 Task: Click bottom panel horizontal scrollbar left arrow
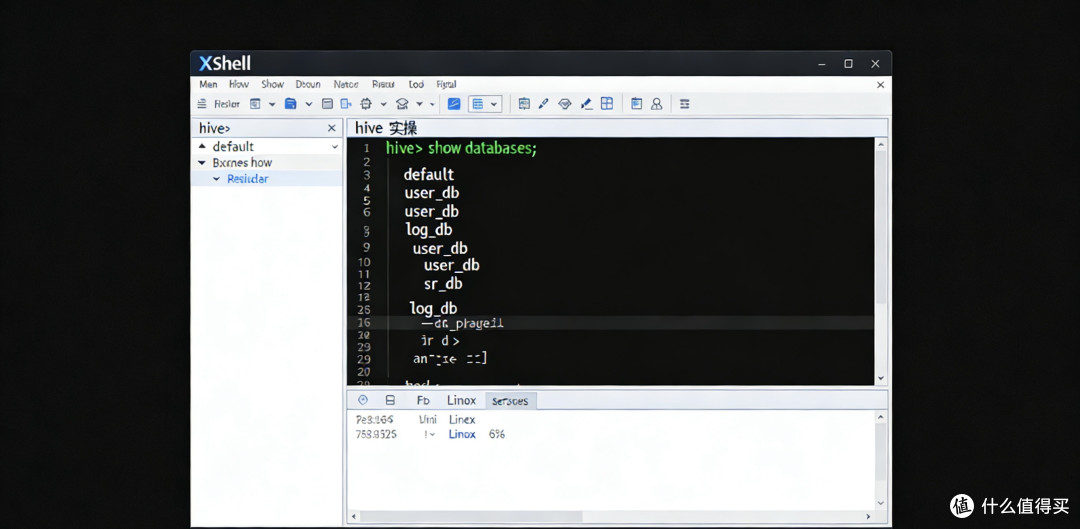pyautogui.click(x=353, y=517)
